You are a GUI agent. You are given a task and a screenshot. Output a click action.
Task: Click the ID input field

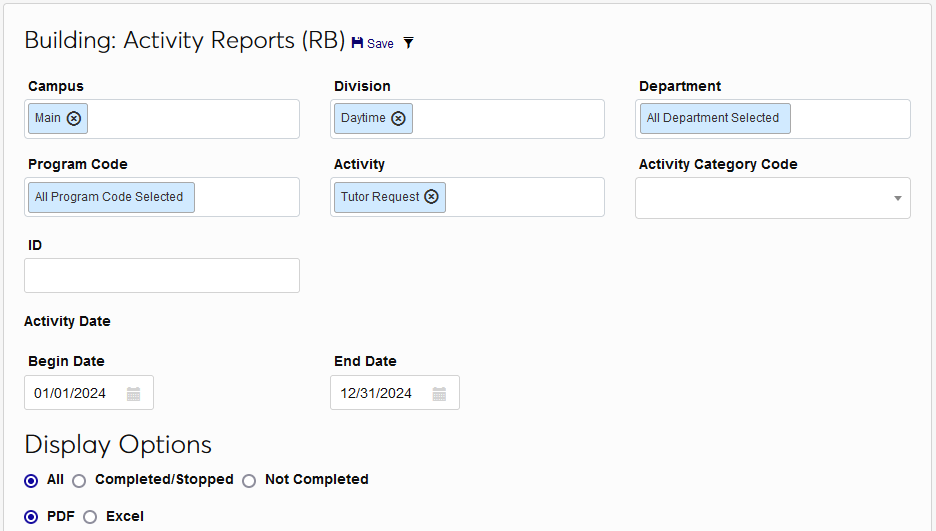[x=162, y=276]
